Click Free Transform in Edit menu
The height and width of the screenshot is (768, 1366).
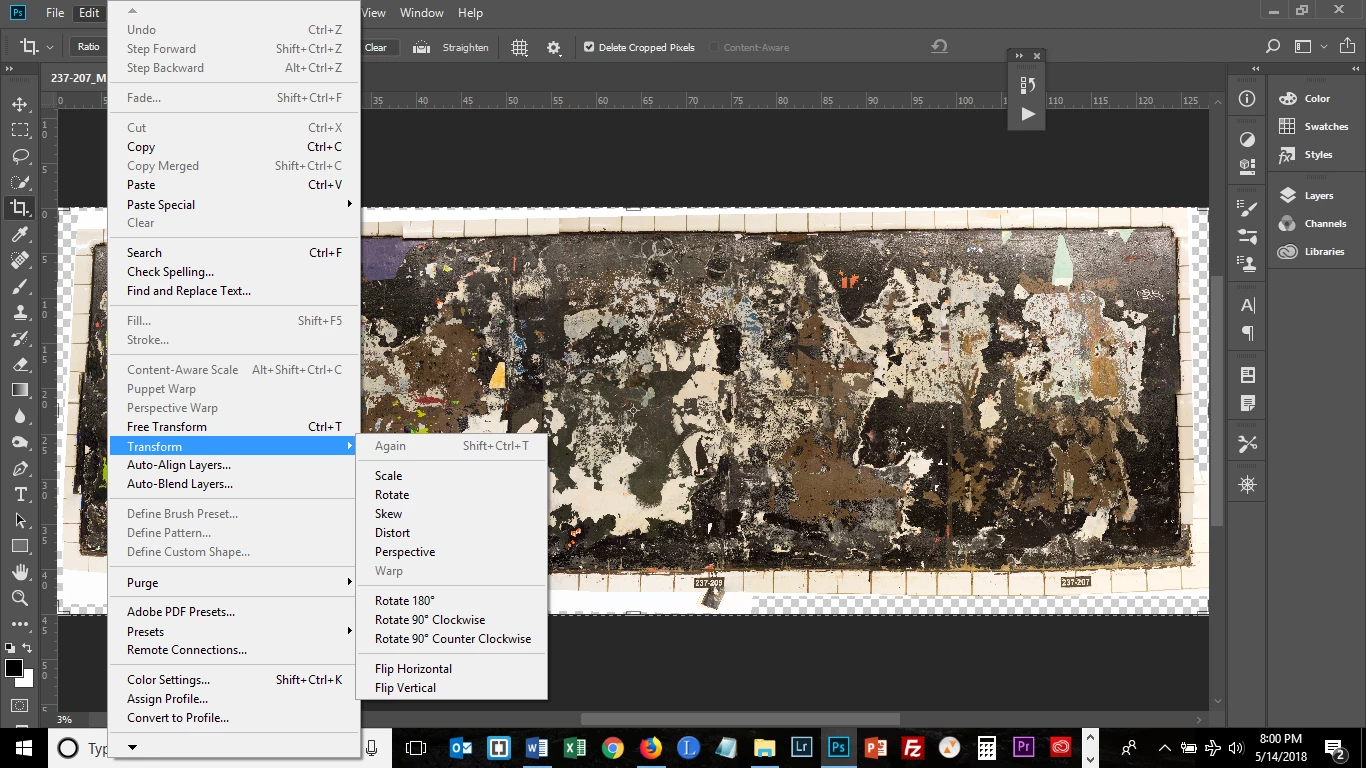167,426
